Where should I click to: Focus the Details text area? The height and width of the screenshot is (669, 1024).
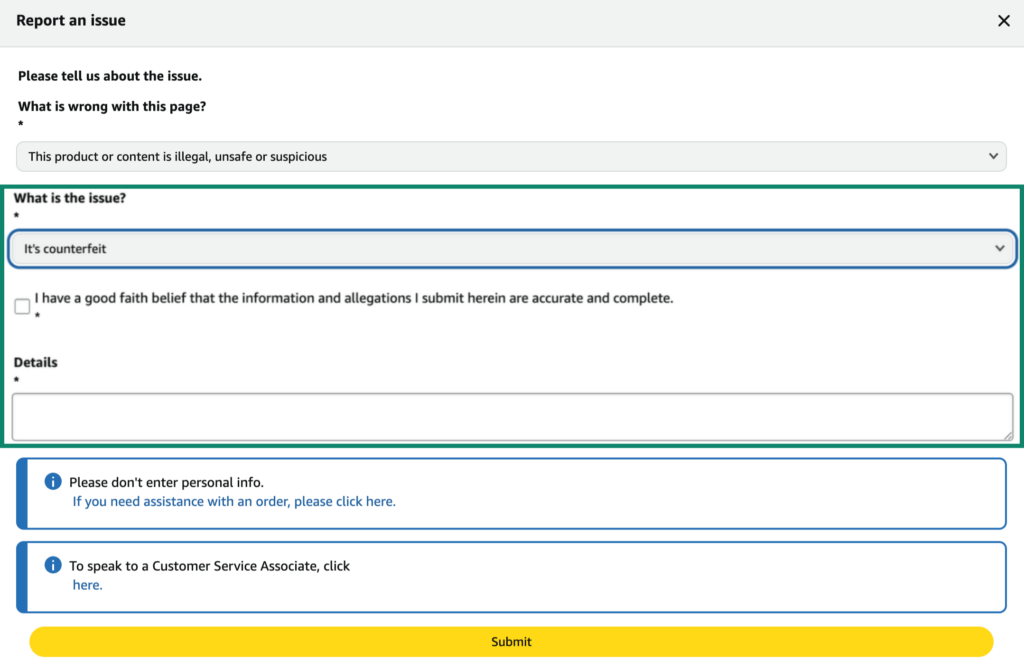(510, 416)
